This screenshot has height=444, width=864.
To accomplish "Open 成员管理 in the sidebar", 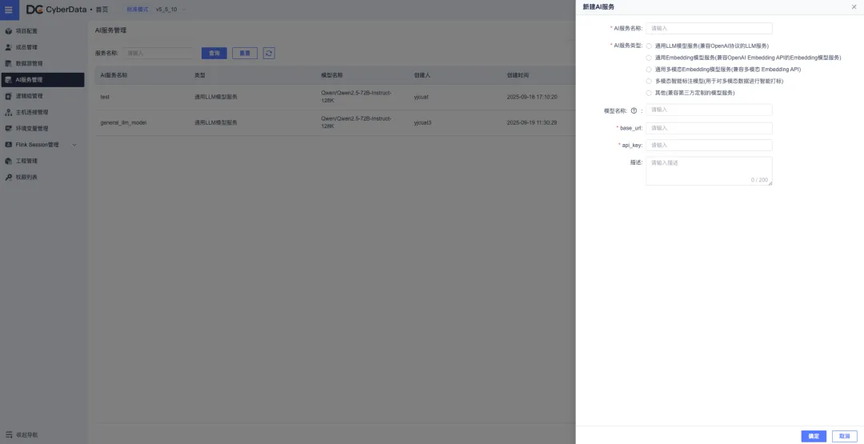I will tap(42, 47).
